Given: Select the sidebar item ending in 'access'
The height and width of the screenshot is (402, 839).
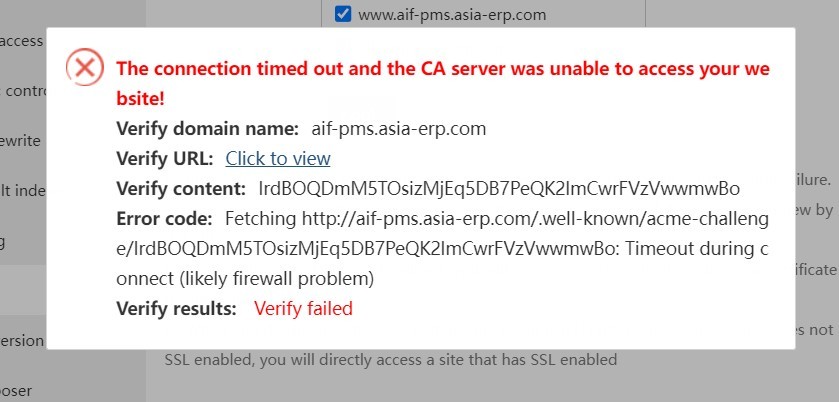Looking at the screenshot, I should click(22, 41).
